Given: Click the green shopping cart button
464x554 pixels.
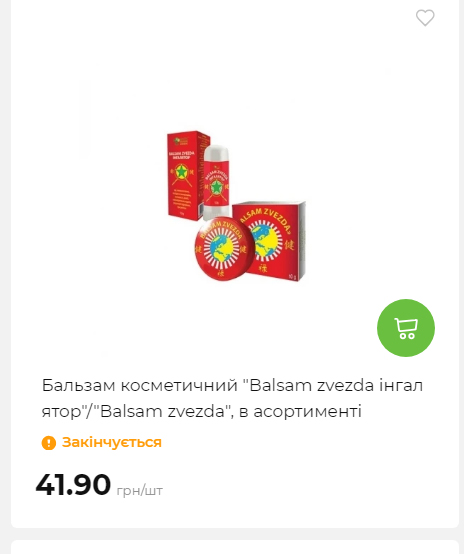Looking at the screenshot, I should pos(406,328).
